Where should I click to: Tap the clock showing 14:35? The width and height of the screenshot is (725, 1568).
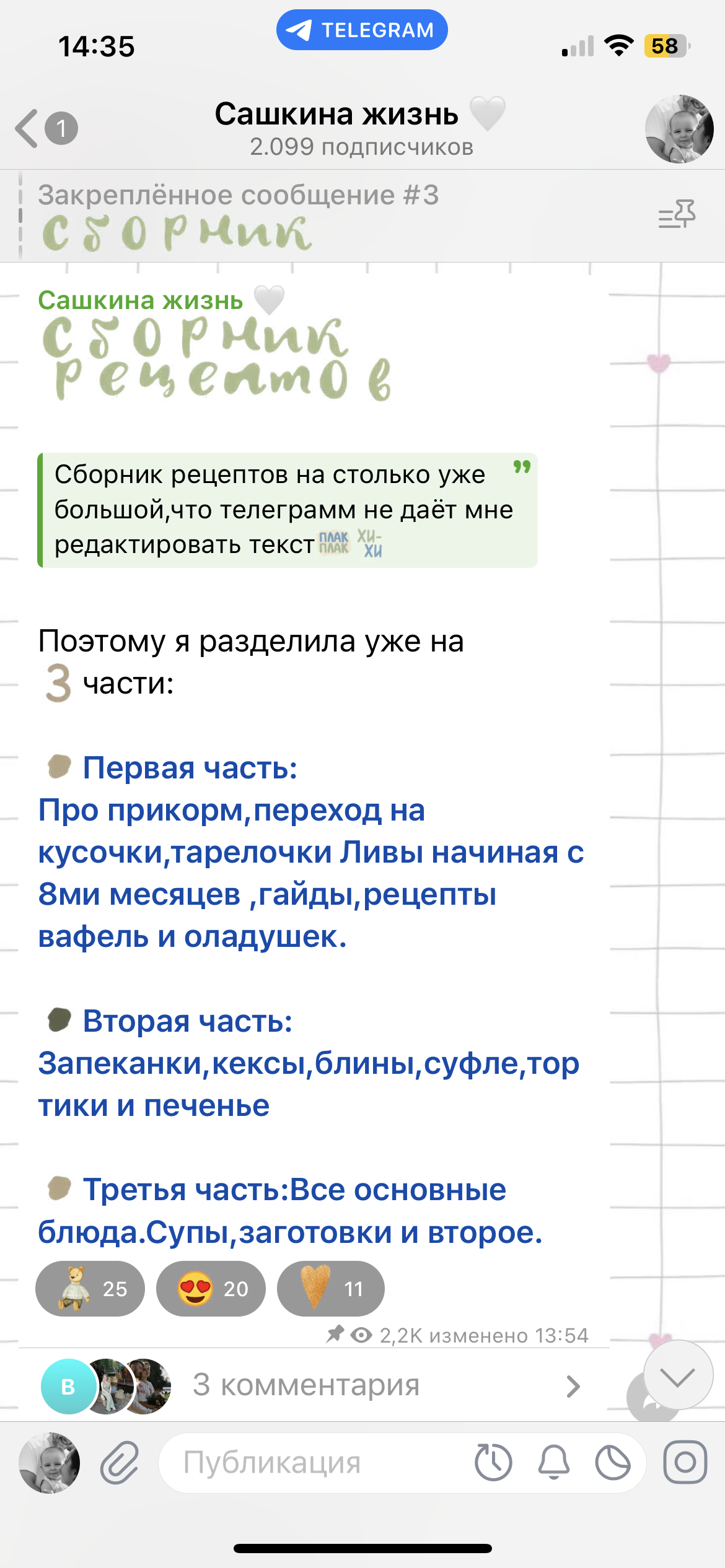point(96,46)
